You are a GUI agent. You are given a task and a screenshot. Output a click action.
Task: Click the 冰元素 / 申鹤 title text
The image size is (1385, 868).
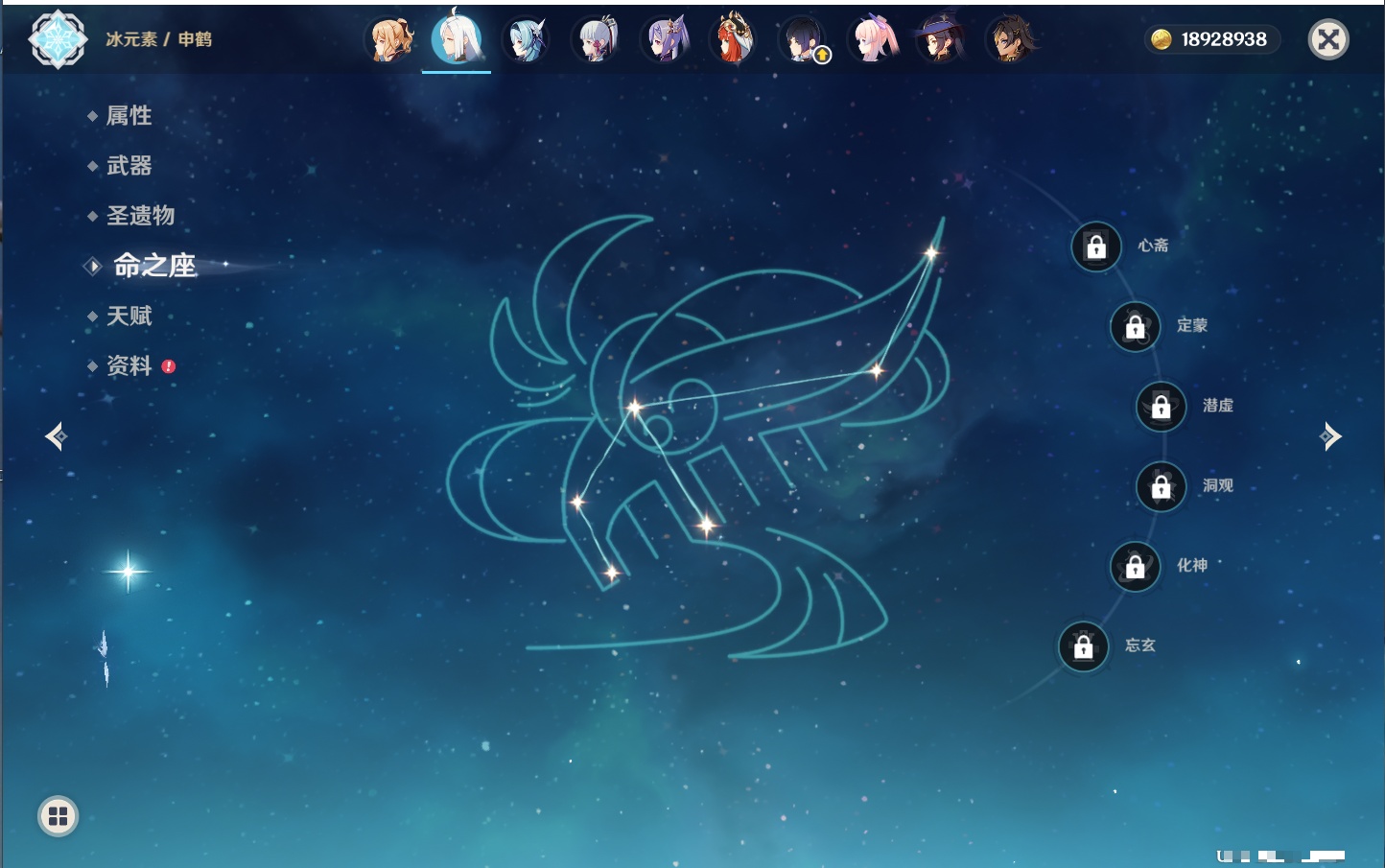pos(158,39)
